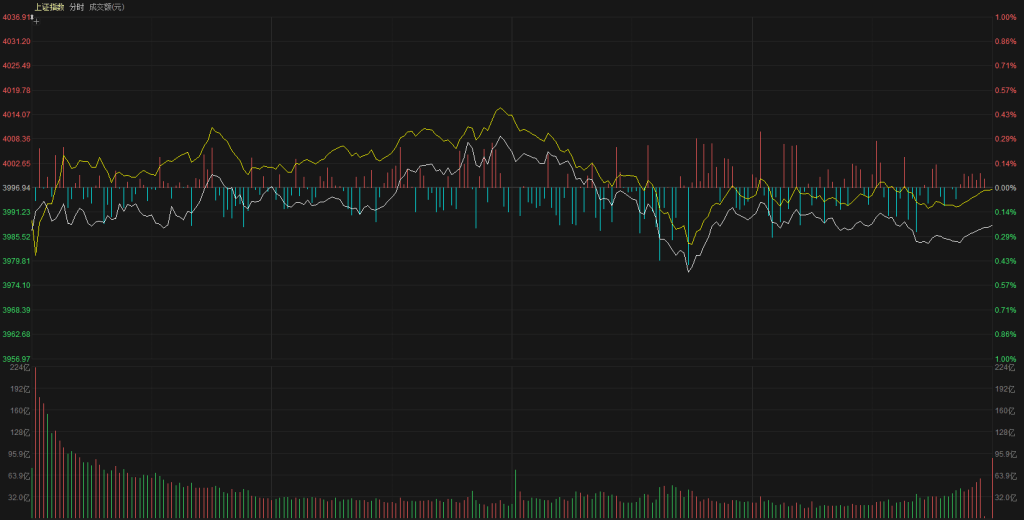The height and width of the screenshot is (520, 1024).
Task: Click the red 1.00% label on right axis
Action: pyautogui.click(x=1005, y=17)
